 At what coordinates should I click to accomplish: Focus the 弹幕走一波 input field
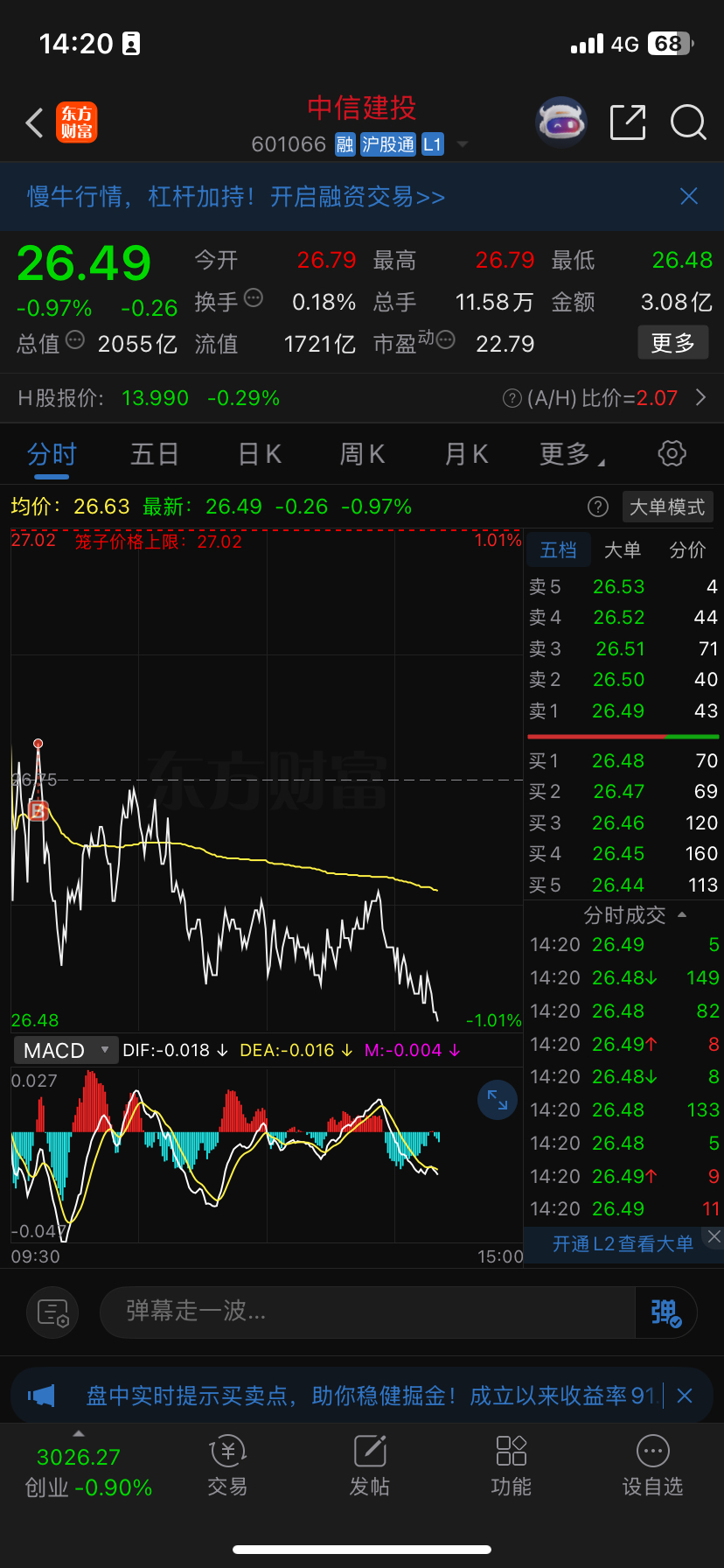tap(367, 1312)
